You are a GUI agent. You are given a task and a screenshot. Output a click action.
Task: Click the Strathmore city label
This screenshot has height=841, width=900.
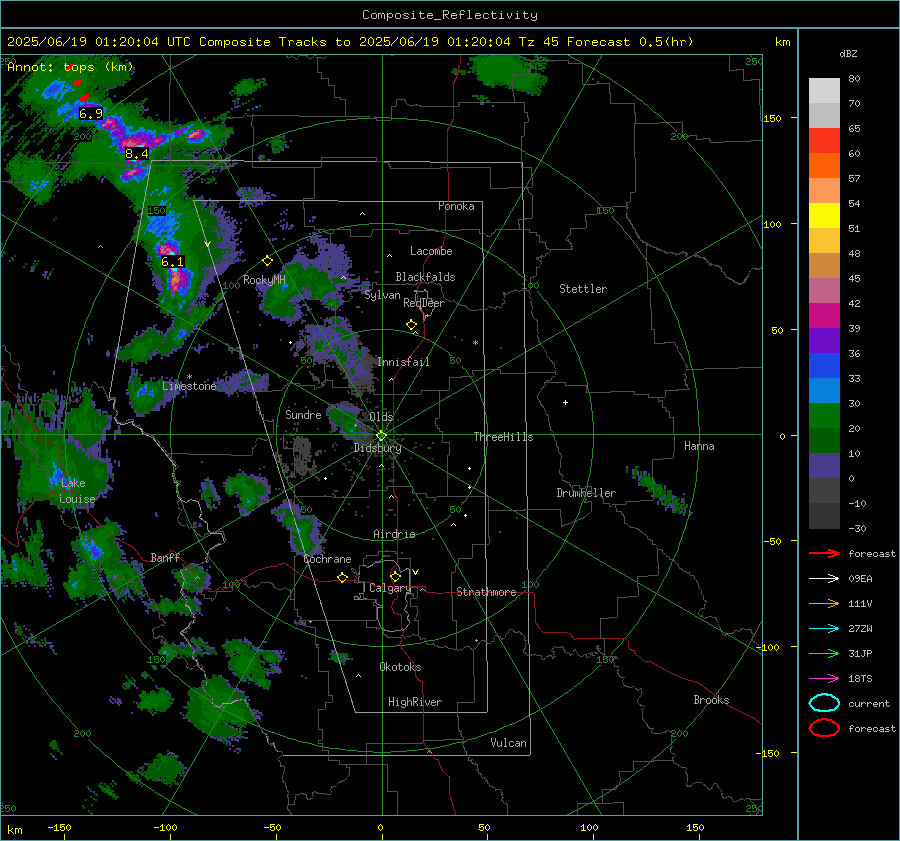pyautogui.click(x=486, y=592)
